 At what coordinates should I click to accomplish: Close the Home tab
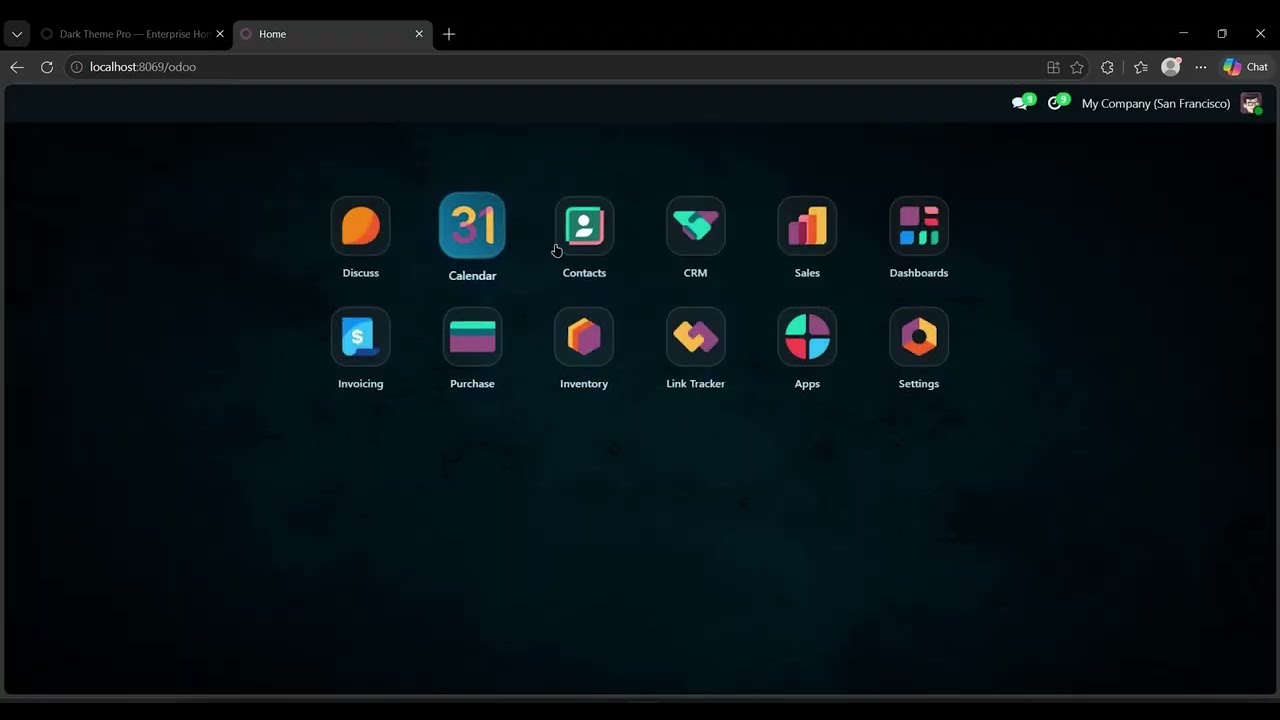click(x=419, y=34)
